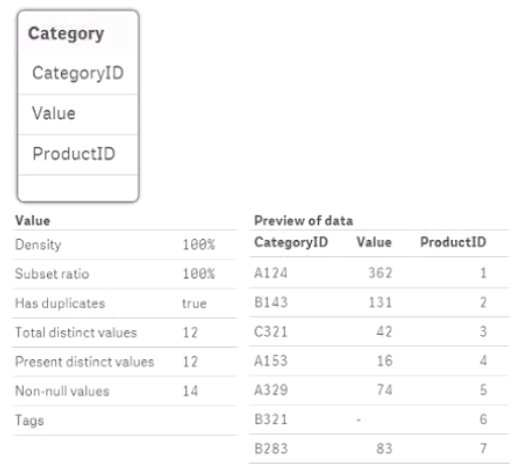
Task: Select the Value field in Category table
Action: pos(78,114)
